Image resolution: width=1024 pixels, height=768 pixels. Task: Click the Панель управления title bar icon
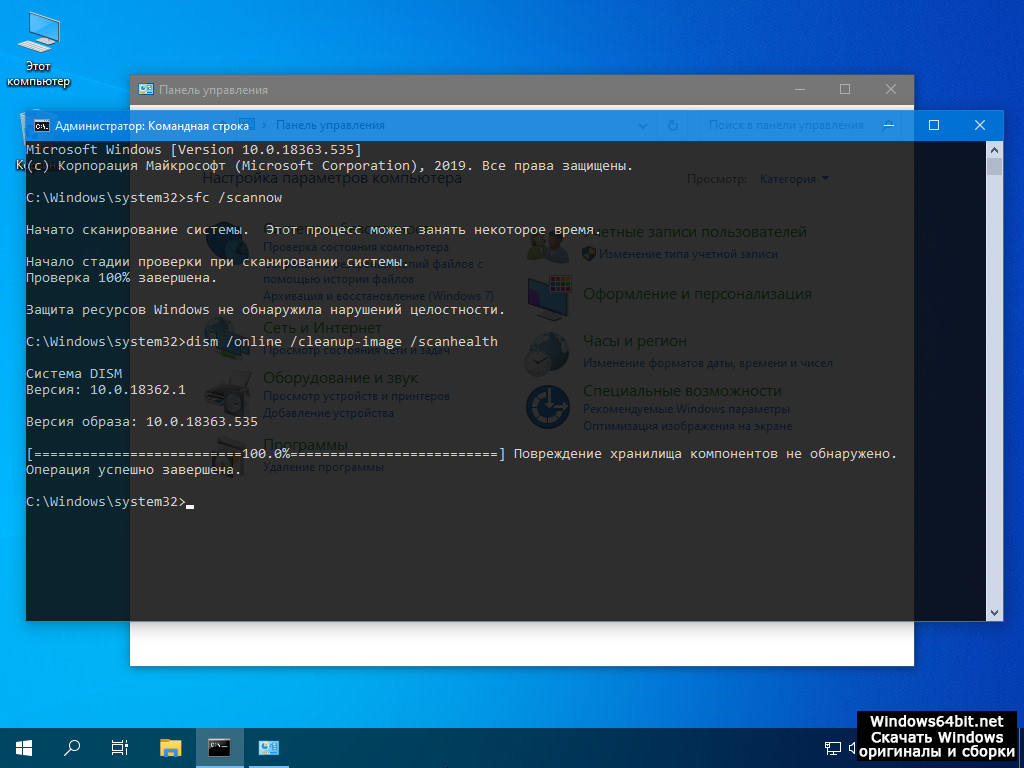[x=146, y=90]
